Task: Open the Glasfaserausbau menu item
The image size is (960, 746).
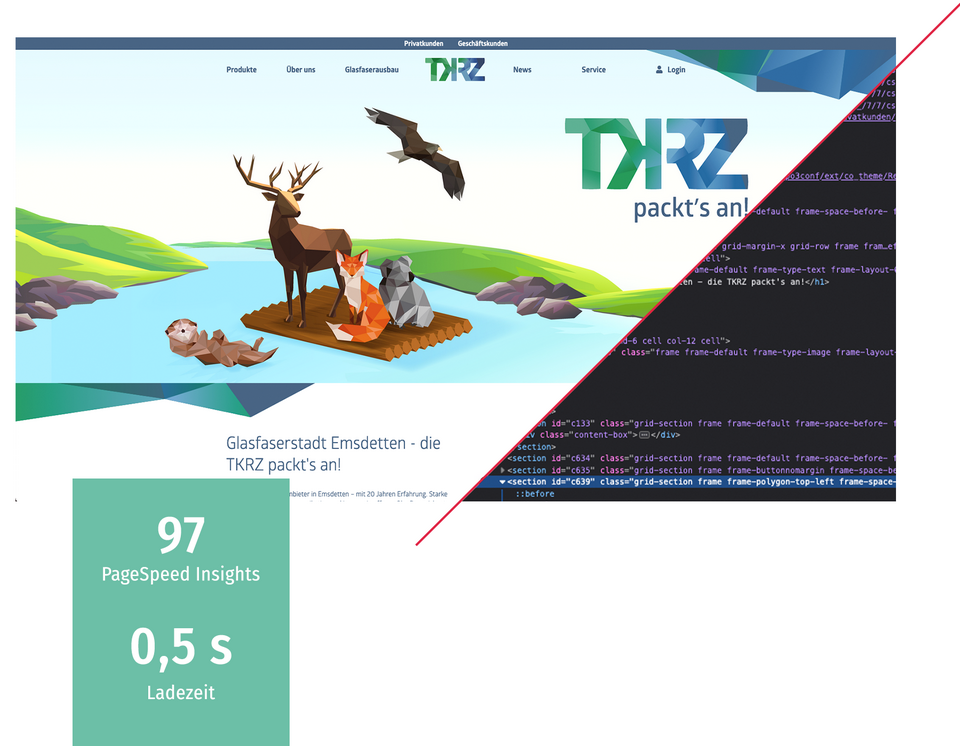Action: [x=372, y=70]
